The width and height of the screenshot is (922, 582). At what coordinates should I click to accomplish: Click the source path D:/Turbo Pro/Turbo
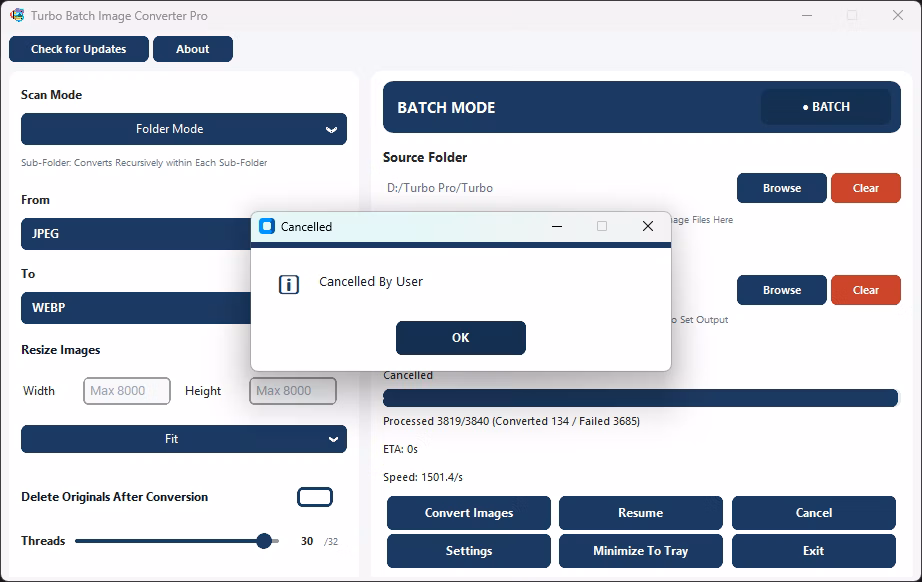click(440, 188)
